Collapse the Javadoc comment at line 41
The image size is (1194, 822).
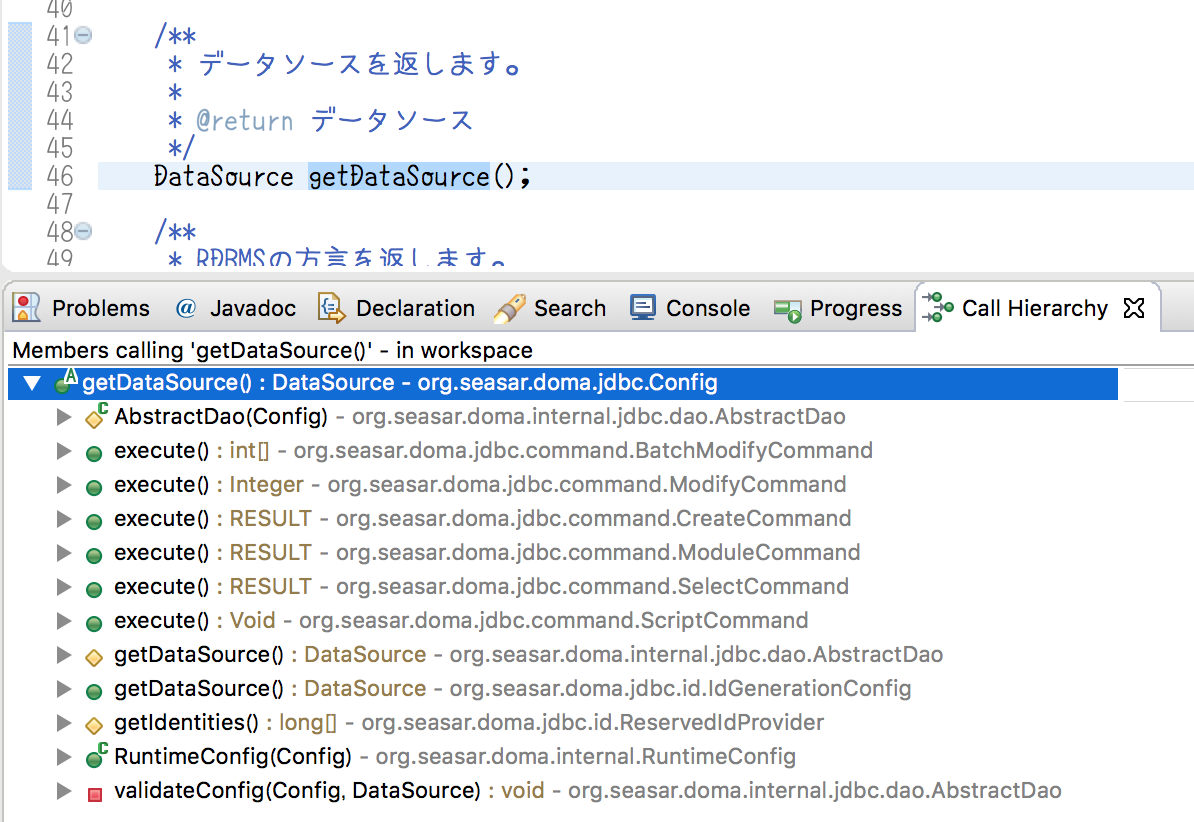coord(83,35)
